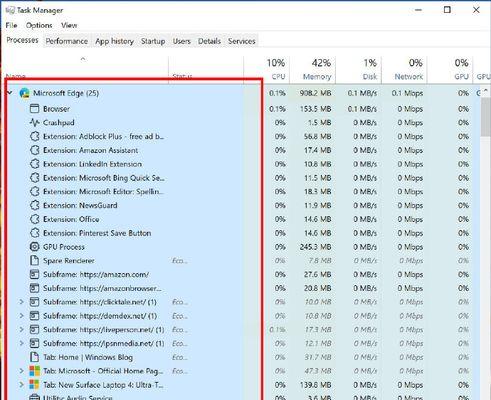Open the File menu
491x400 pixels.
coord(11,25)
